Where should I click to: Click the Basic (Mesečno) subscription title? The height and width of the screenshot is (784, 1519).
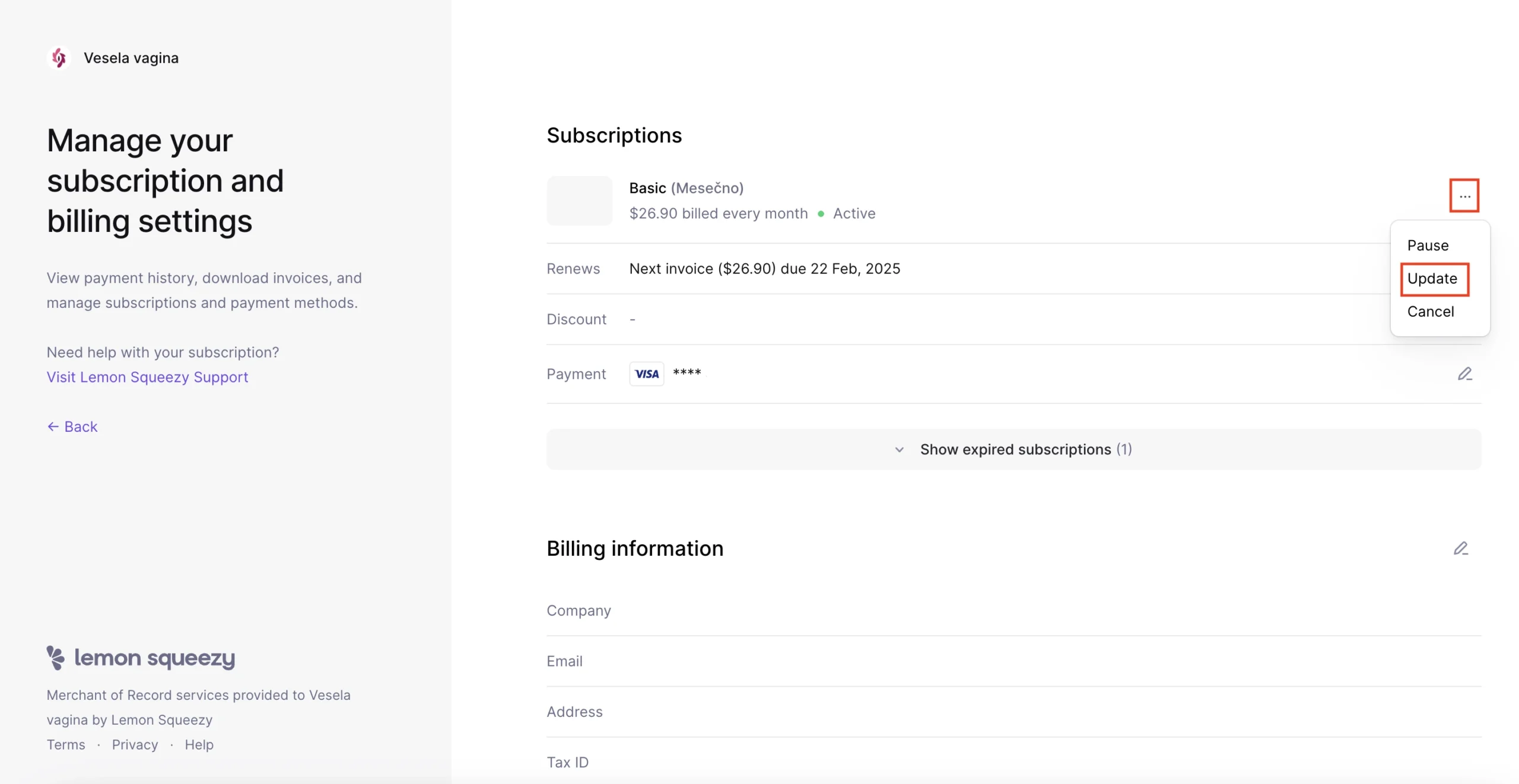(686, 188)
